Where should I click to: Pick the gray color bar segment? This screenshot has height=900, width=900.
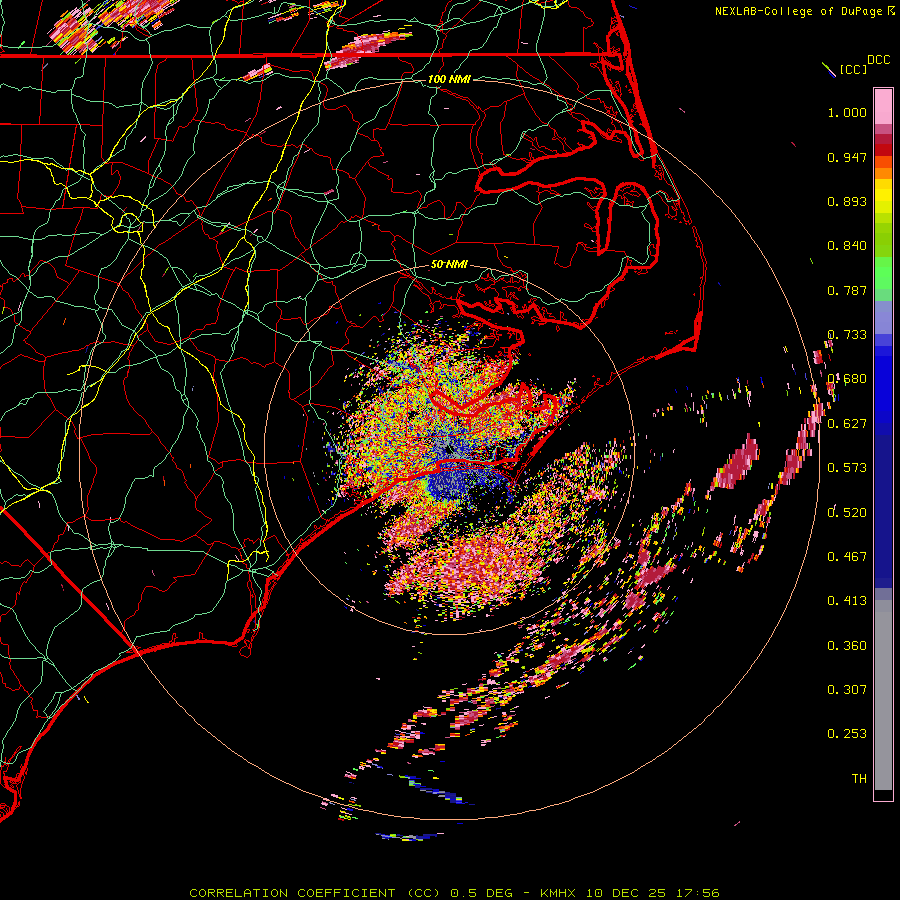(x=883, y=696)
